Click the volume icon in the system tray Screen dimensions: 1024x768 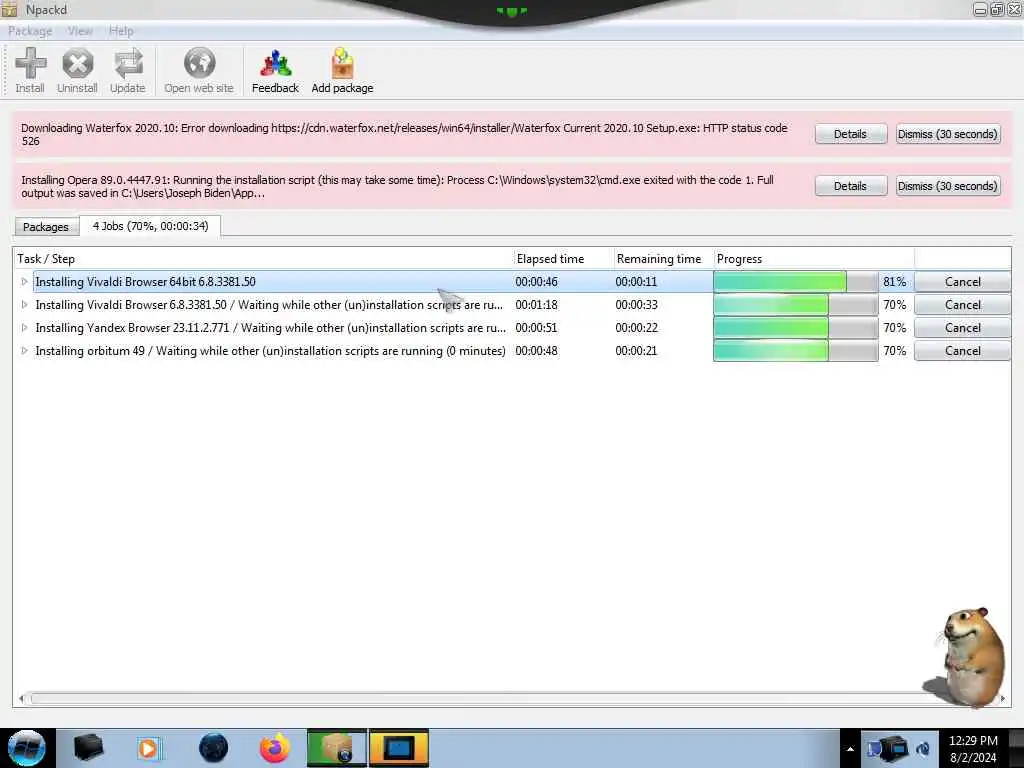click(x=923, y=749)
